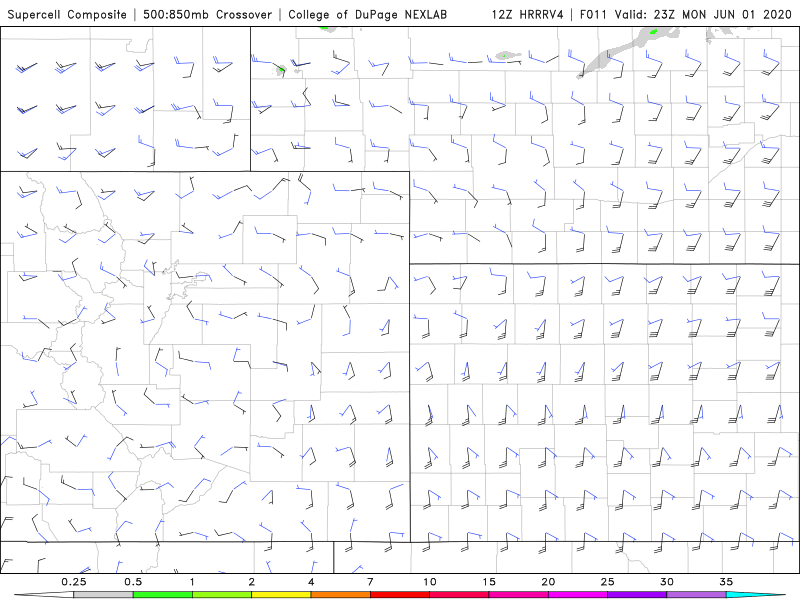
Task: Click the "Supercell Composite" title text
Action: pos(67,14)
